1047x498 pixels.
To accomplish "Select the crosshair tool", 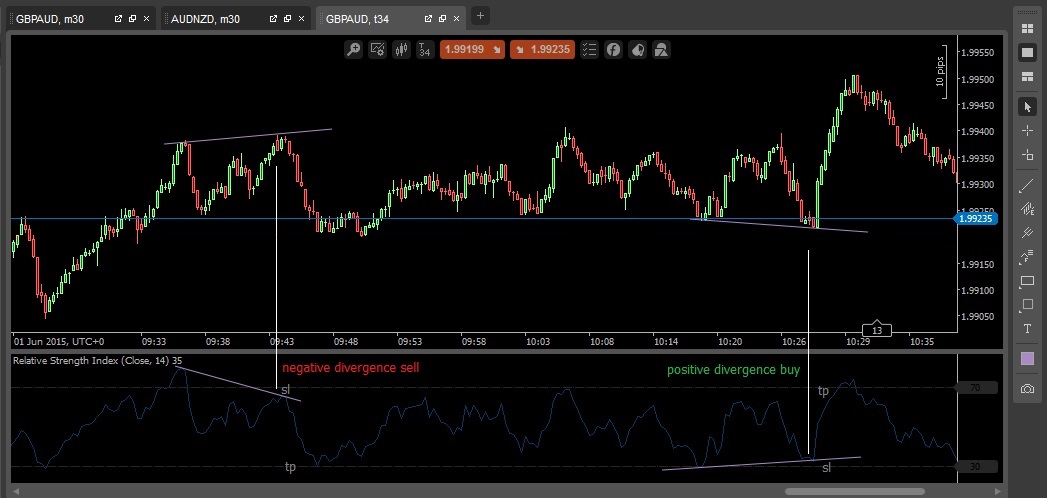I will (x=1028, y=131).
